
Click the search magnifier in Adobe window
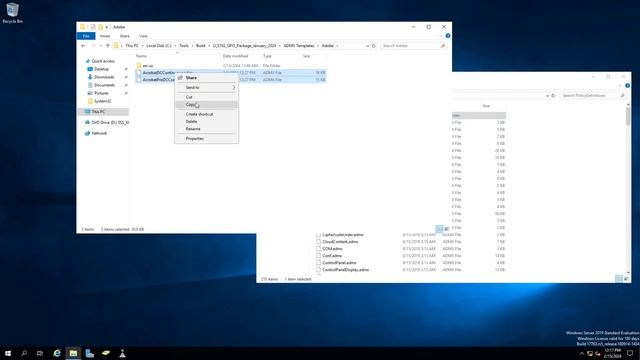[x=443, y=46]
